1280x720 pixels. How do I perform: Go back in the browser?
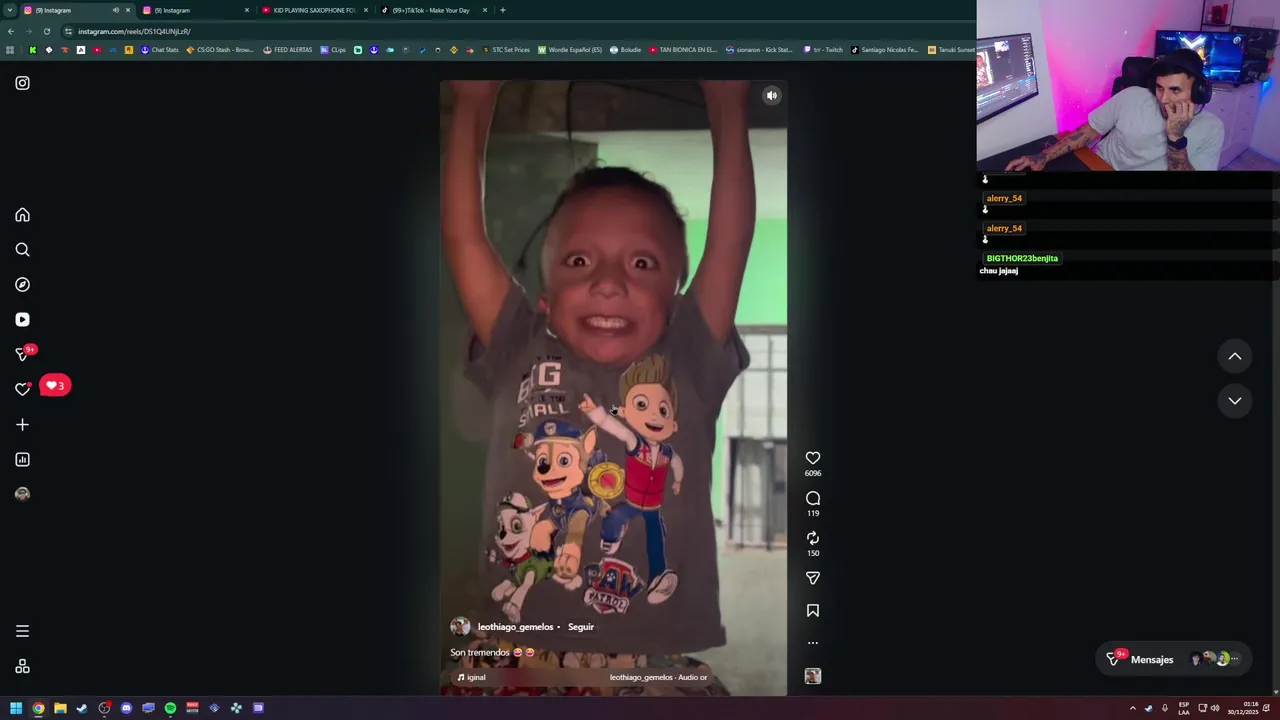[x=10, y=31]
